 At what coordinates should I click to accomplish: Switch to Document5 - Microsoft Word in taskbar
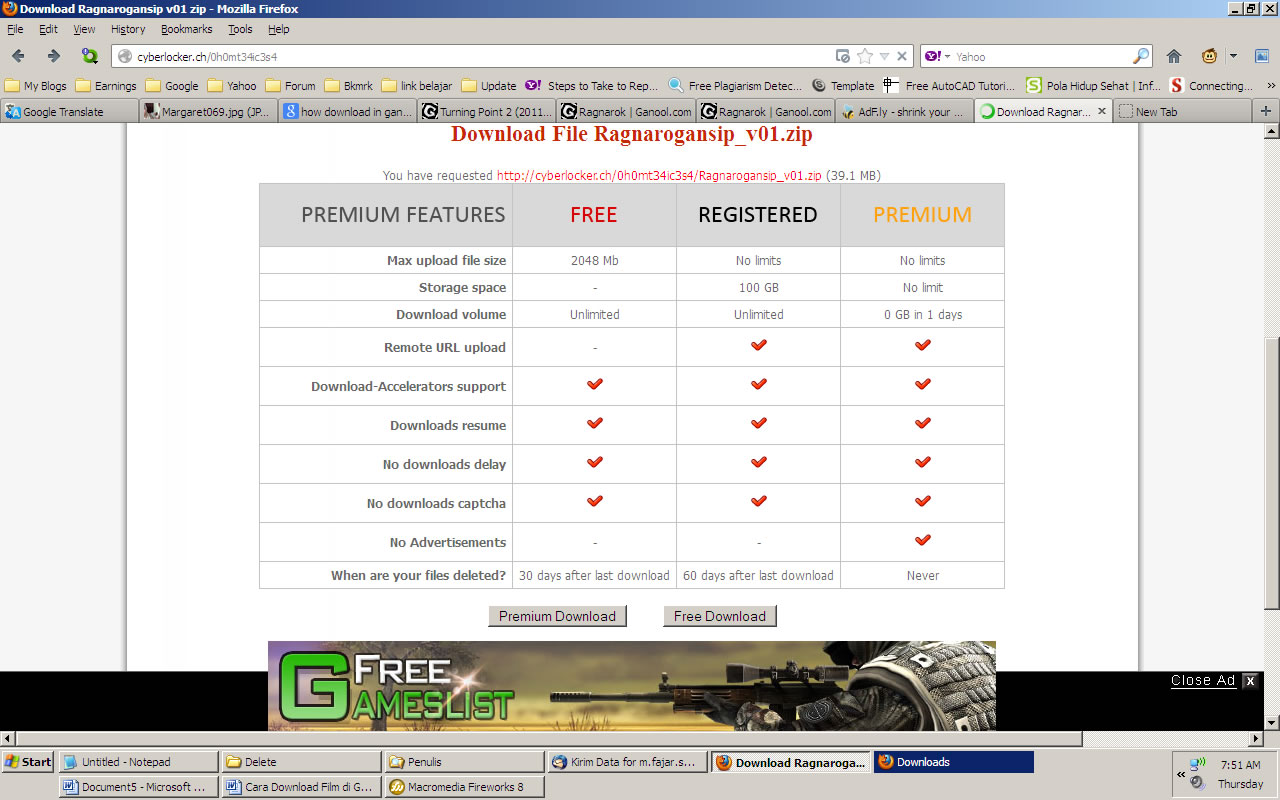pyautogui.click(x=138, y=787)
